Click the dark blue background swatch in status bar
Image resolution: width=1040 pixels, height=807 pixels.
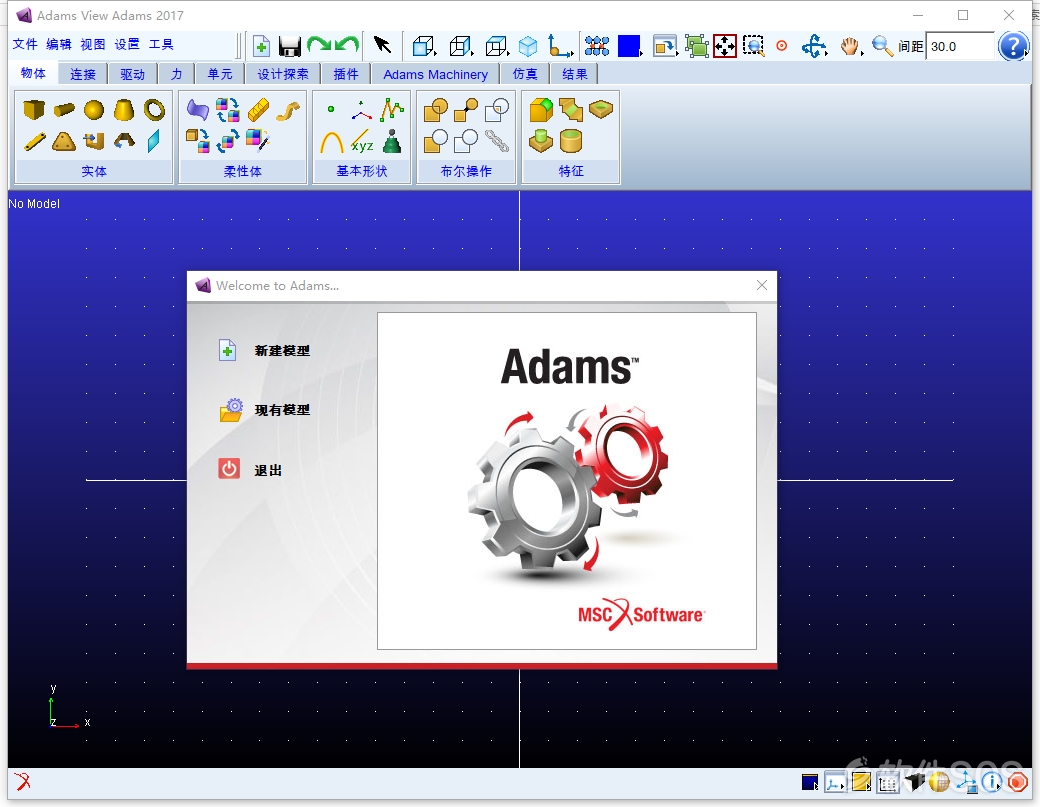pyautogui.click(x=810, y=782)
